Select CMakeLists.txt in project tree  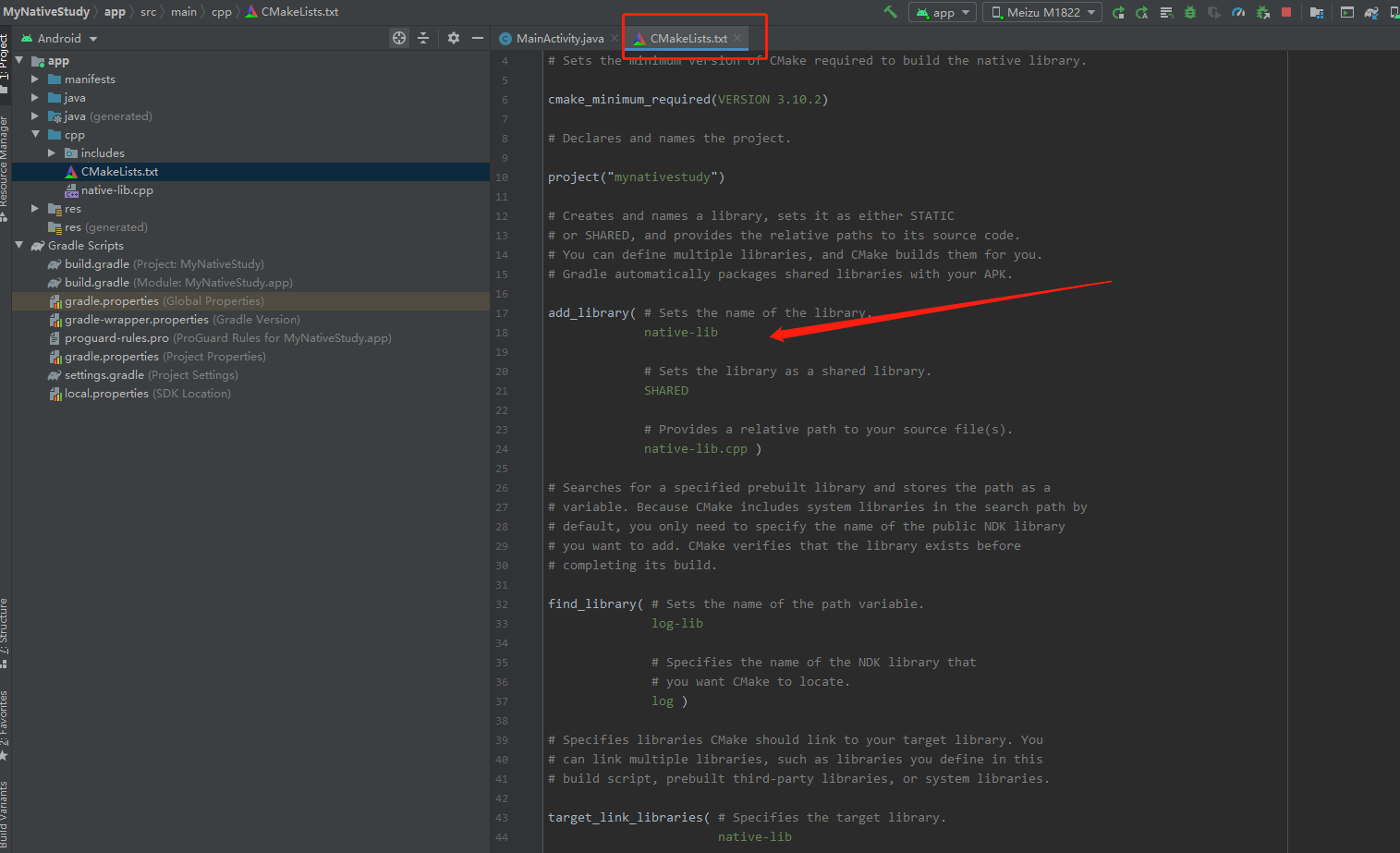click(250, 171)
